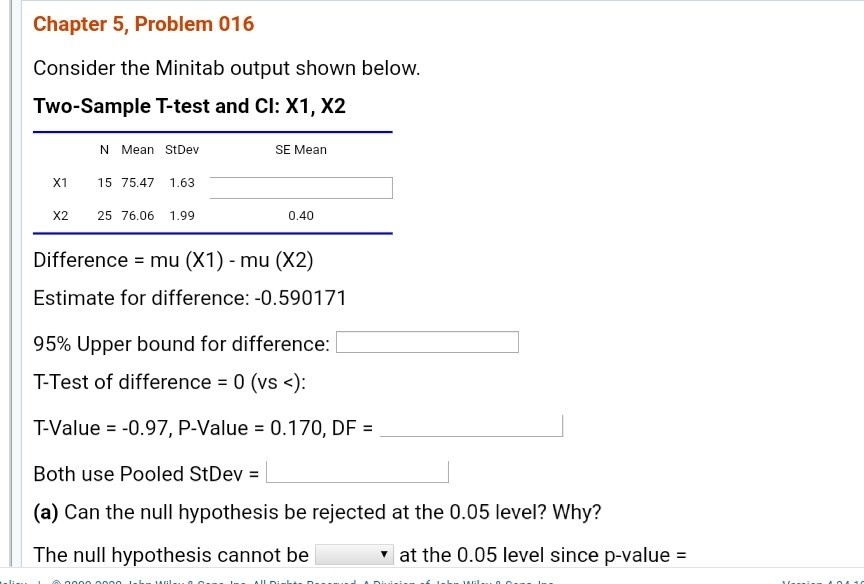
Task: Expand the dropdown next to 'cannot be'
Action: 352,555
